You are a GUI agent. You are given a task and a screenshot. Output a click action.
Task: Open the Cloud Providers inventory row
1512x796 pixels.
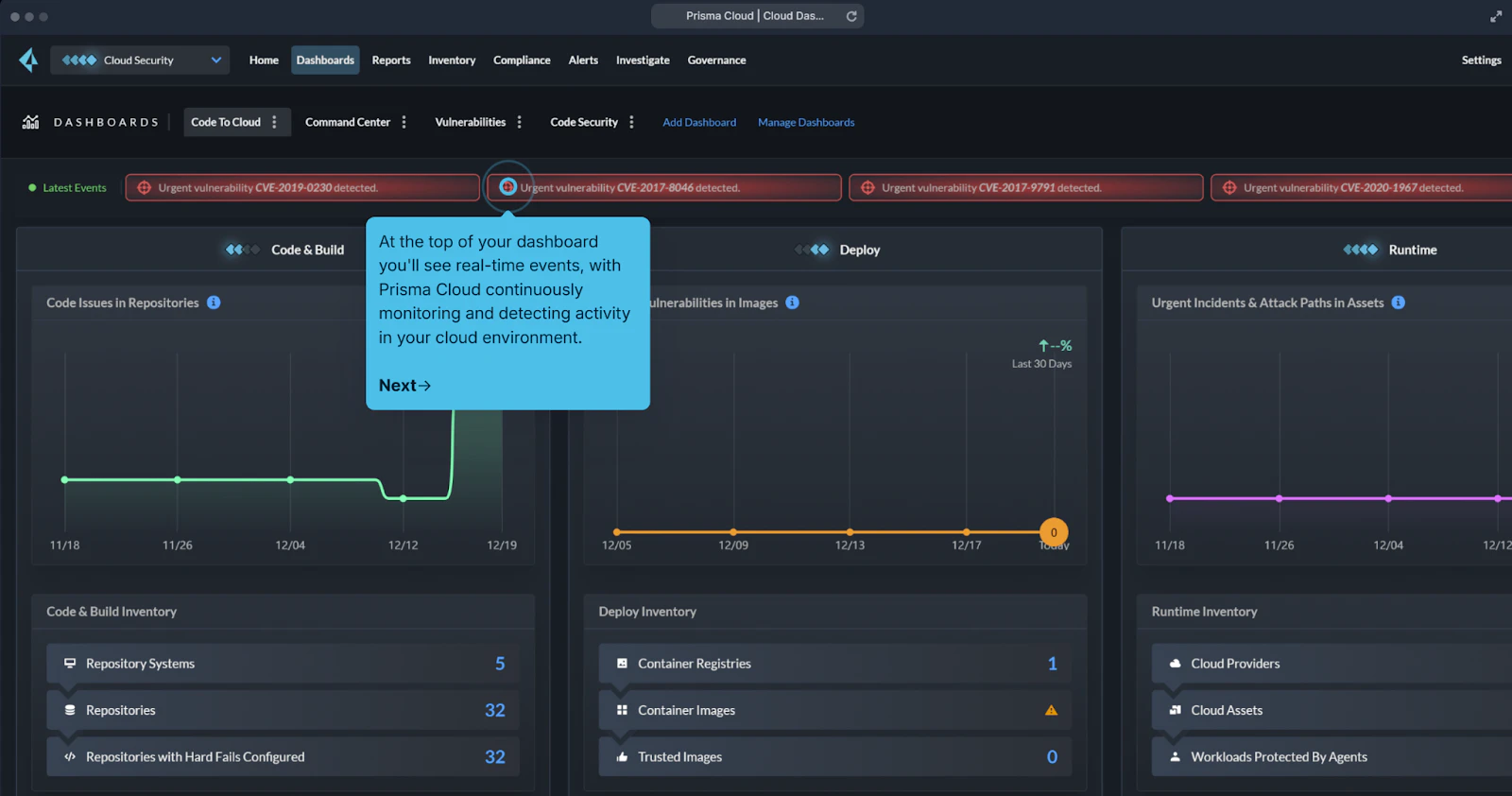[x=1332, y=664]
